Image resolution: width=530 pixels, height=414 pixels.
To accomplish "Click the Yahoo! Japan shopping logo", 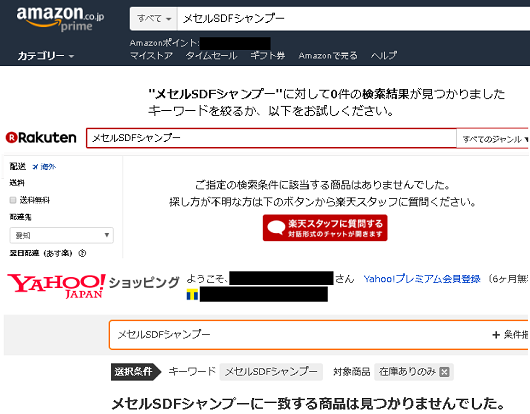I will point(93,286).
